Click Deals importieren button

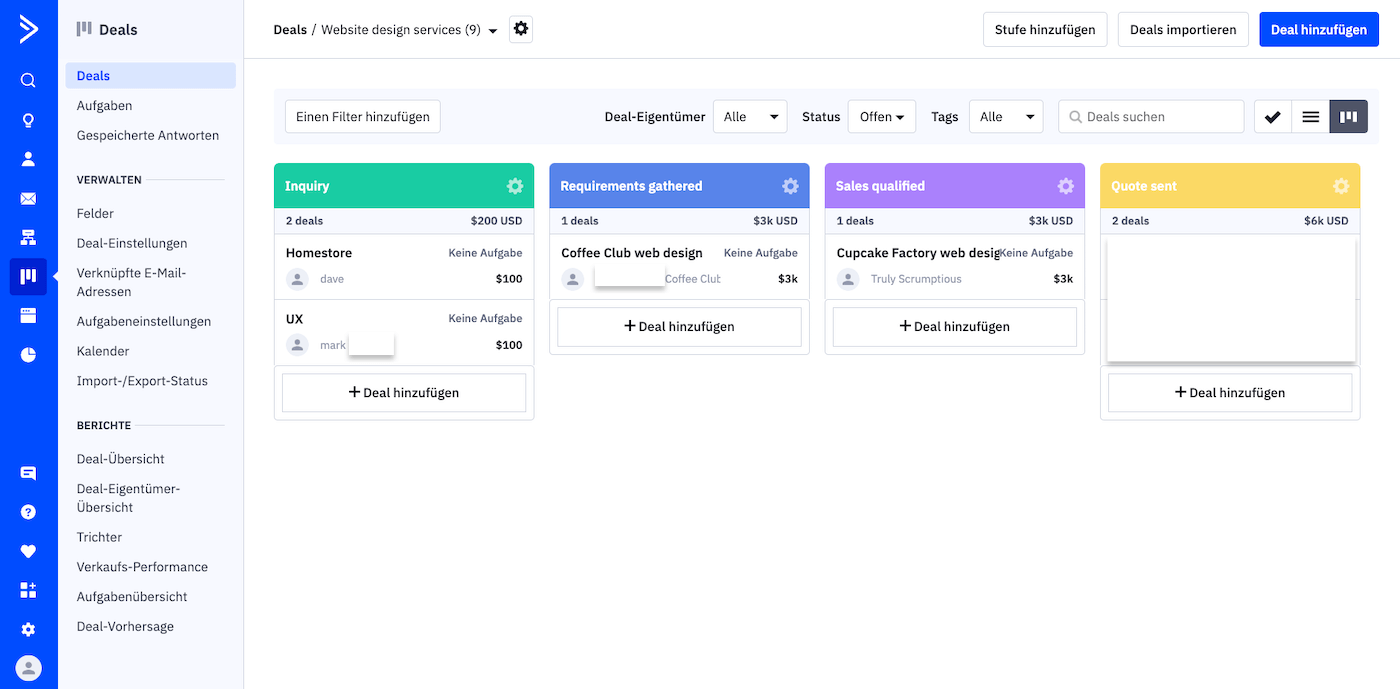(1183, 29)
